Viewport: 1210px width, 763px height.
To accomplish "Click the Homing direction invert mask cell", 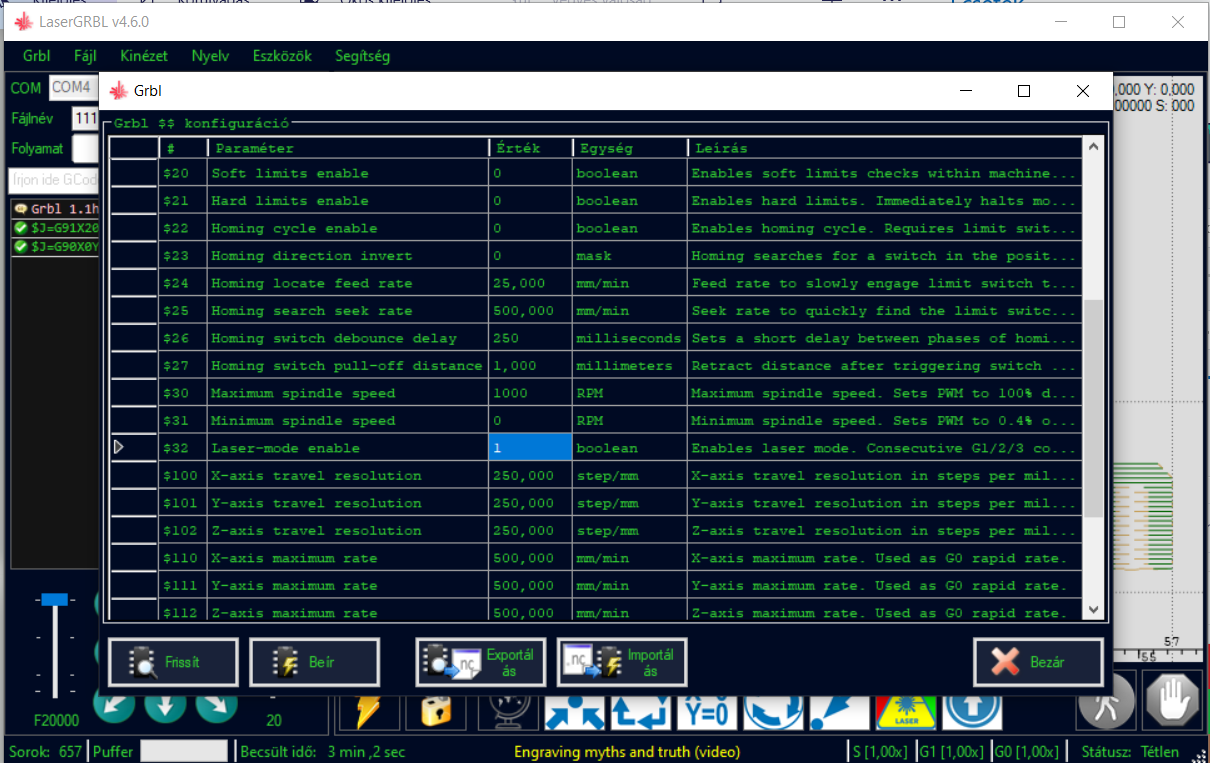I will coord(630,256).
